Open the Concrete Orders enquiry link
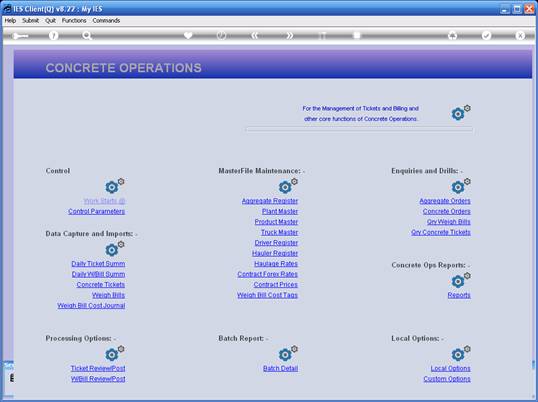 [x=446, y=211]
